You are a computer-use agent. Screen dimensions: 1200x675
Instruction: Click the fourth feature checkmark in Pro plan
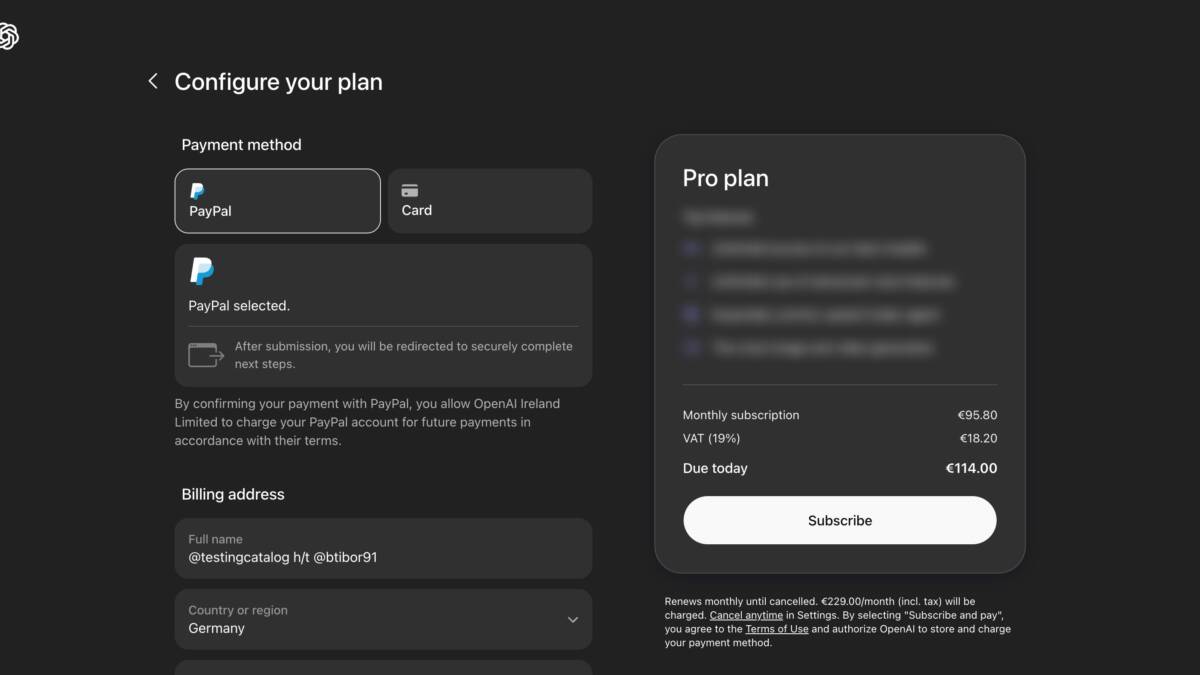(x=691, y=347)
